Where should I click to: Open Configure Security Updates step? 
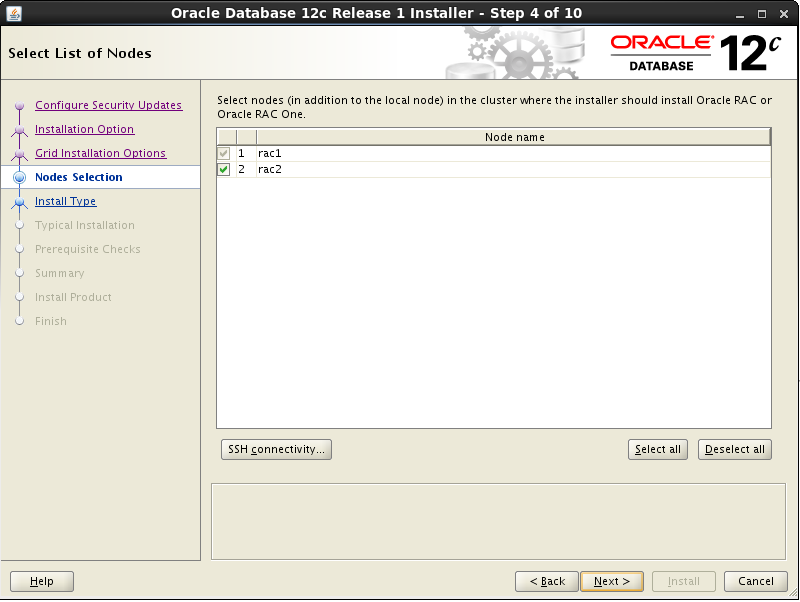pos(109,105)
